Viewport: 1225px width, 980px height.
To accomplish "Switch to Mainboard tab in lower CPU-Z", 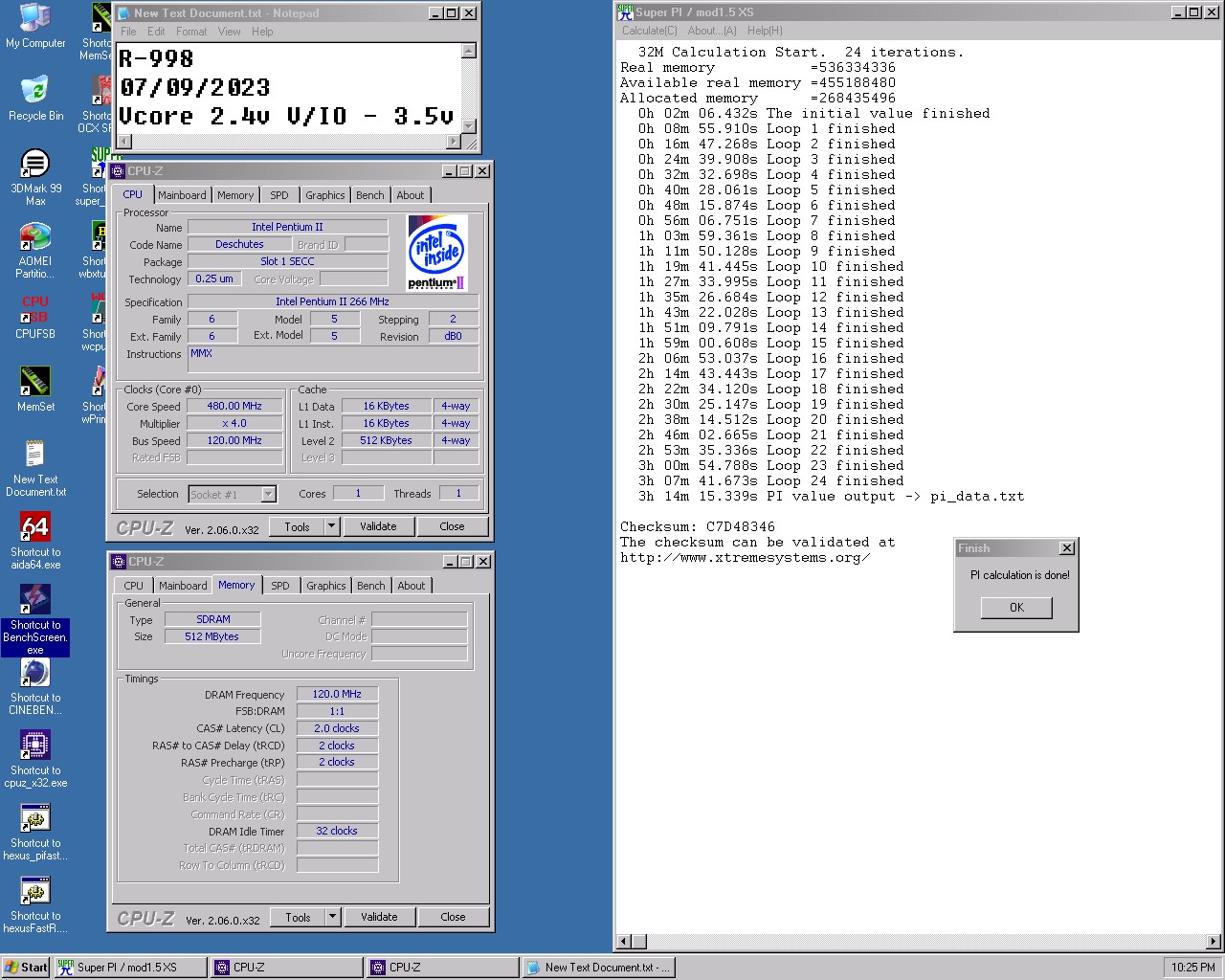I will (x=183, y=586).
